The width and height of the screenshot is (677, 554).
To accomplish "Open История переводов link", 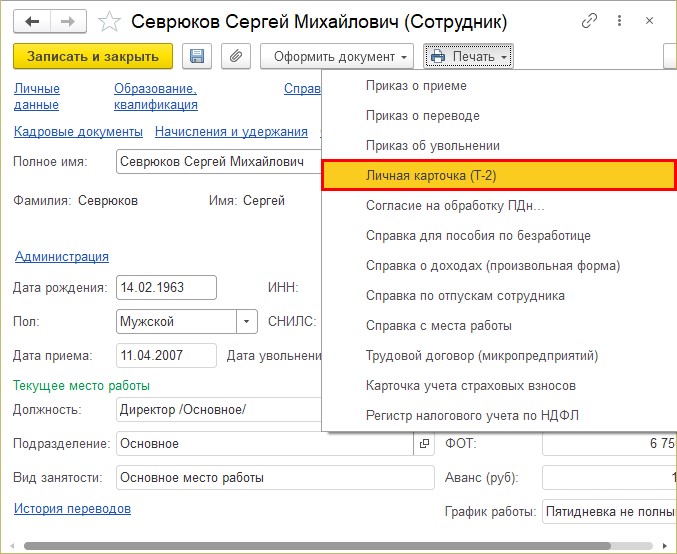I will pyautogui.click(x=72, y=509).
